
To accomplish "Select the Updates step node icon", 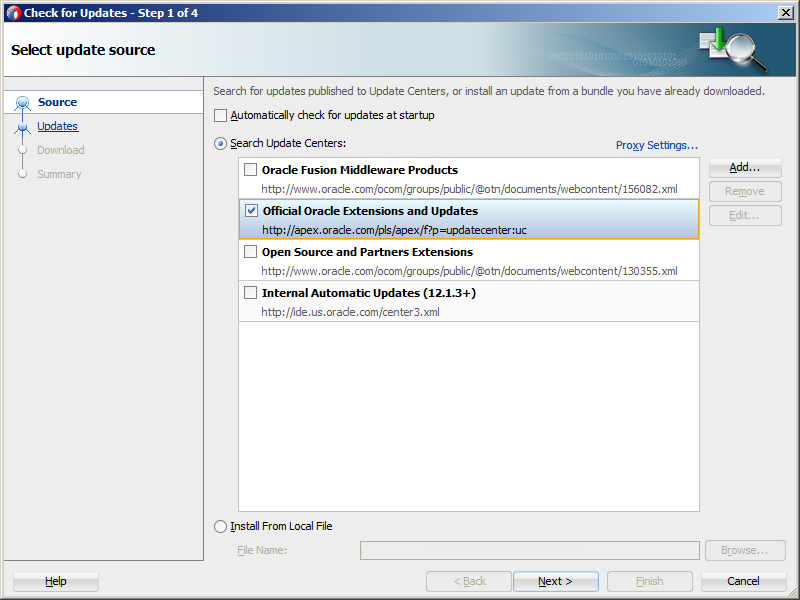I will (x=22, y=127).
